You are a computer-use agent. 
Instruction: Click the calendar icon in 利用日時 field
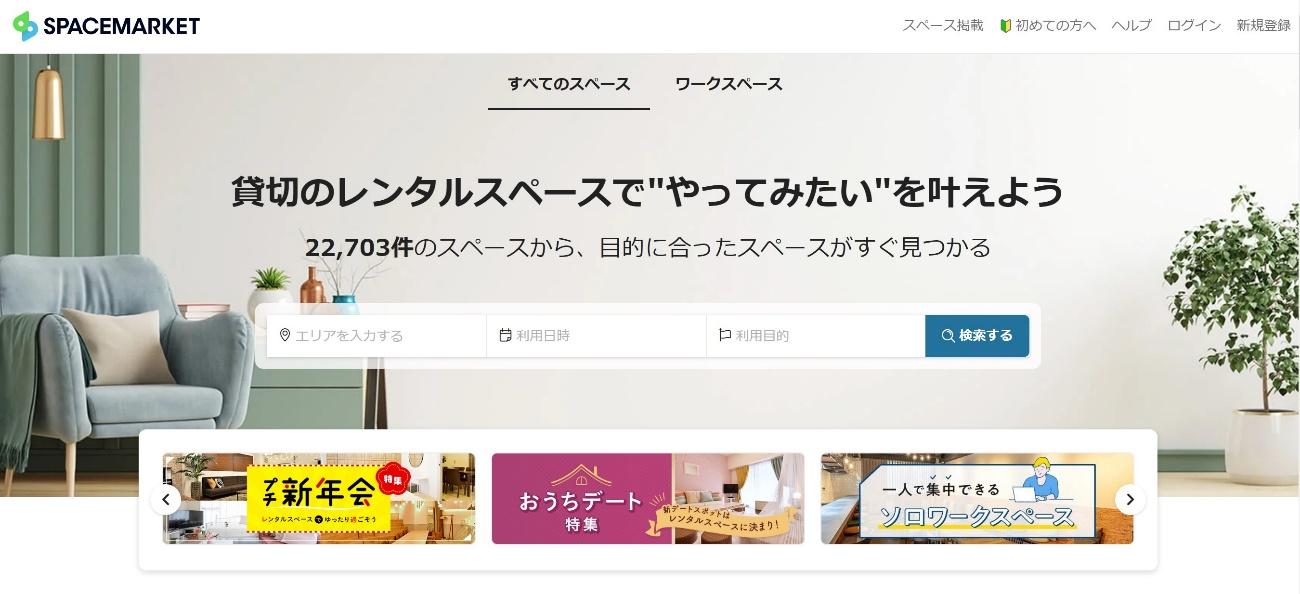coord(505,335)
